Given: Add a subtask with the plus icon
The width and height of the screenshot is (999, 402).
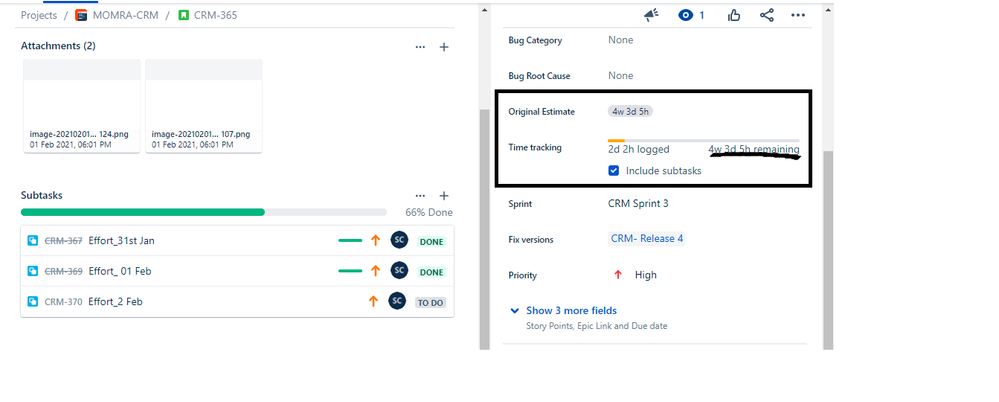Looking at the screenshot, I should click(x=444, y=196).
